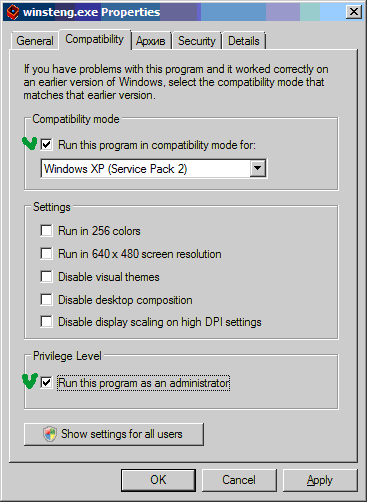Open the Details tab
This screenshot has height=502, width=367.
[x=244, y=41]
